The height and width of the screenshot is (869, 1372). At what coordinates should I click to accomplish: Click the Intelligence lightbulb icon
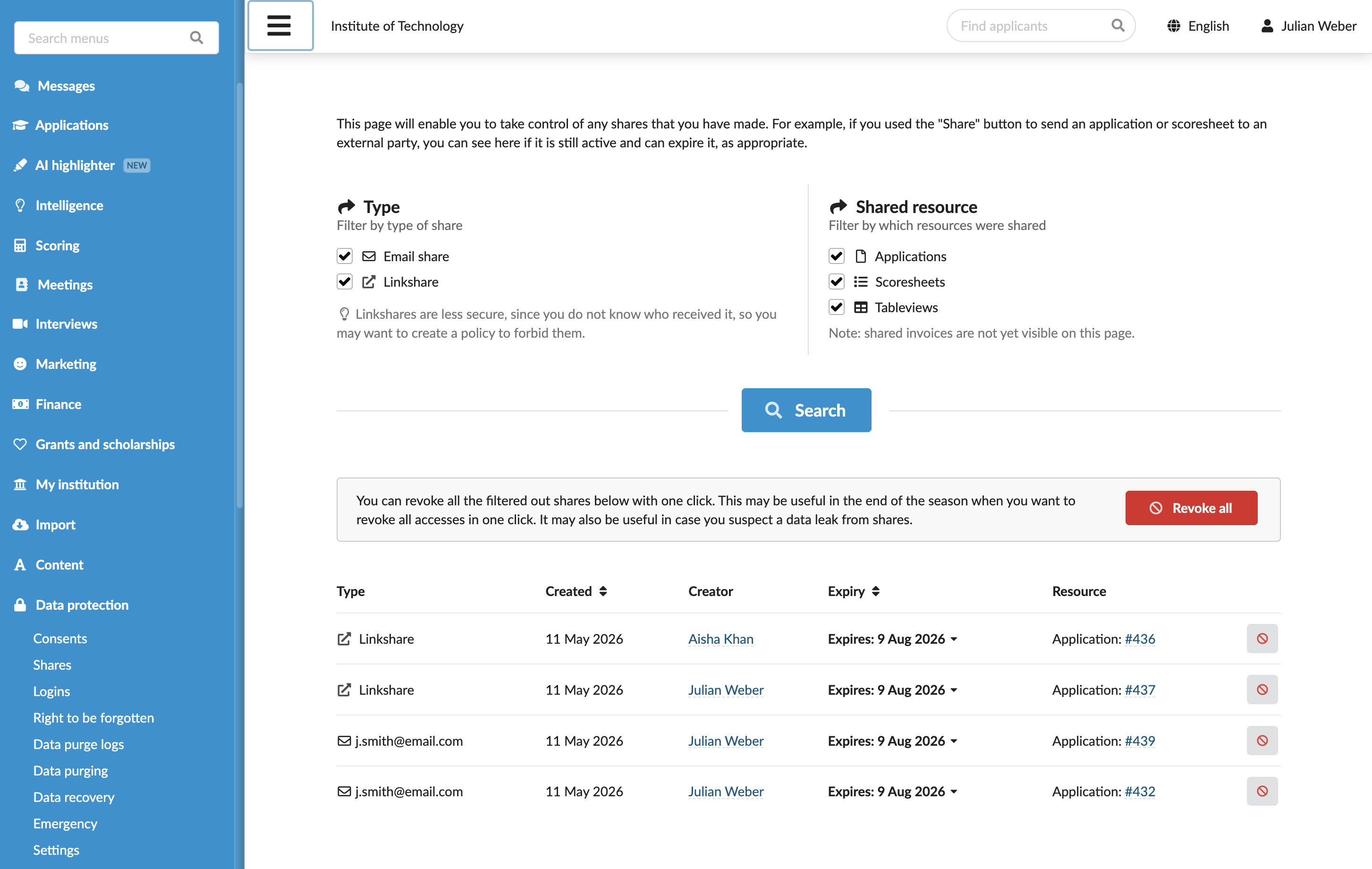(20, 205)
